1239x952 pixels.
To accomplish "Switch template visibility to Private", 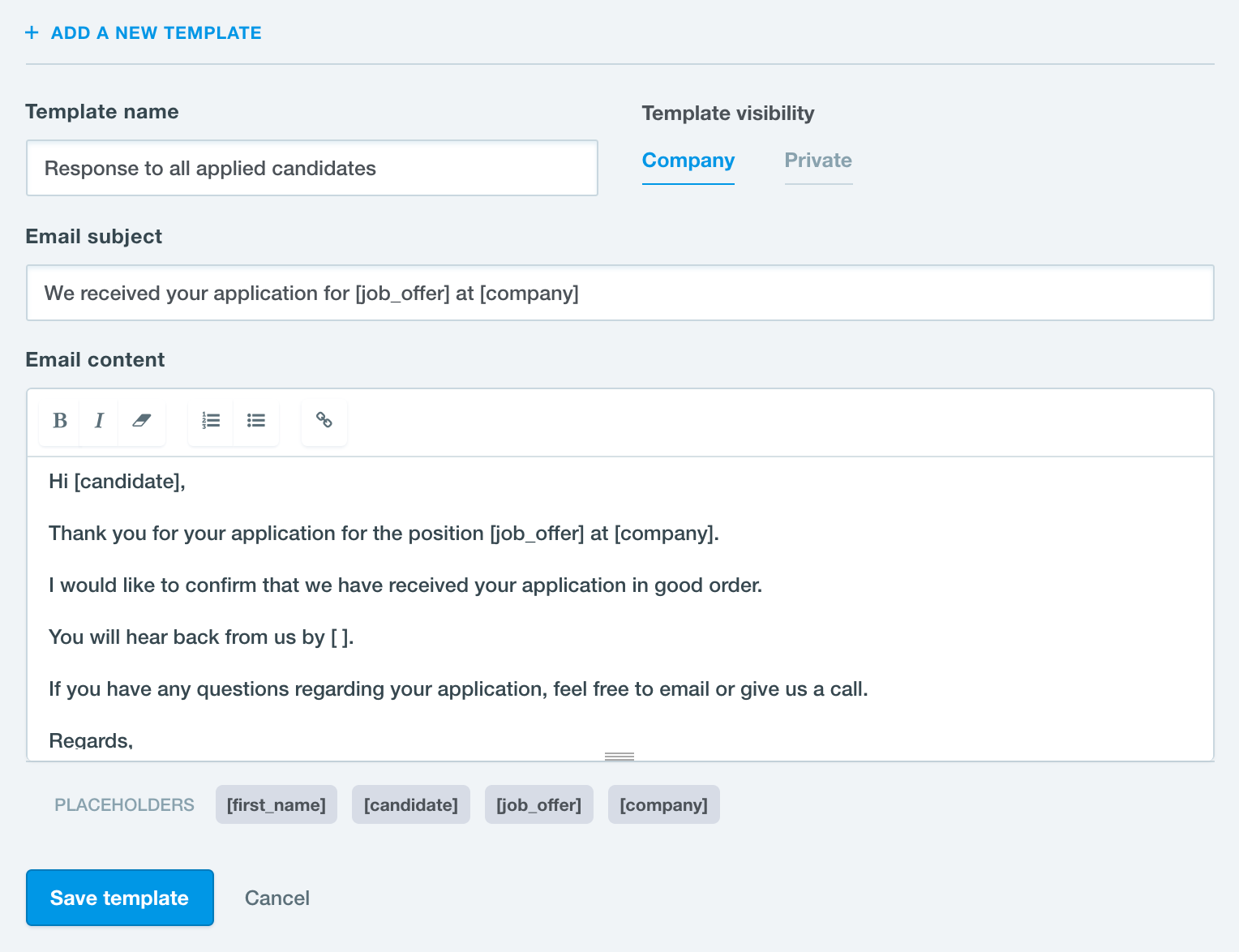I will click(x=817, y=161).
